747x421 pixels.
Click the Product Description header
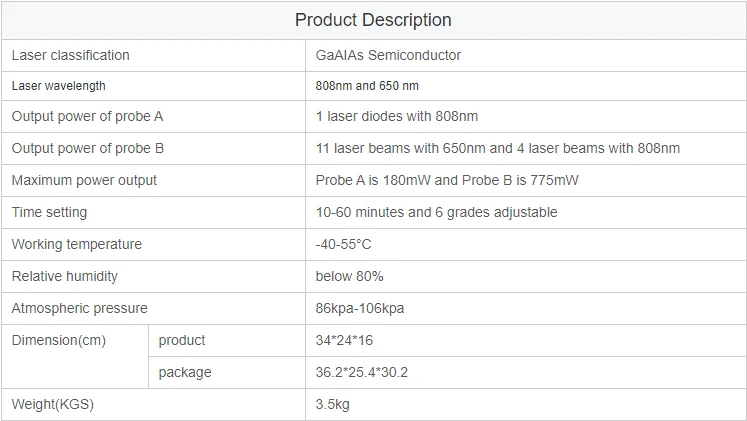[x=373, y=20]
